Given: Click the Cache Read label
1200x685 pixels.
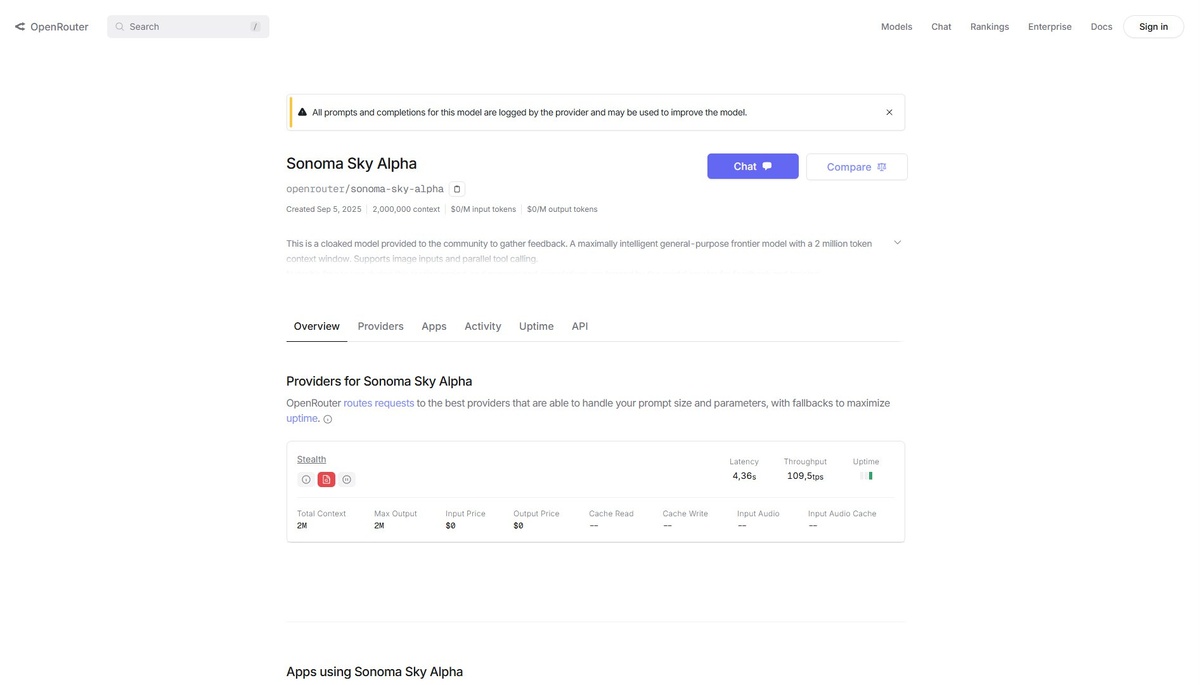Looking at the screenshot, I should 611,514.
